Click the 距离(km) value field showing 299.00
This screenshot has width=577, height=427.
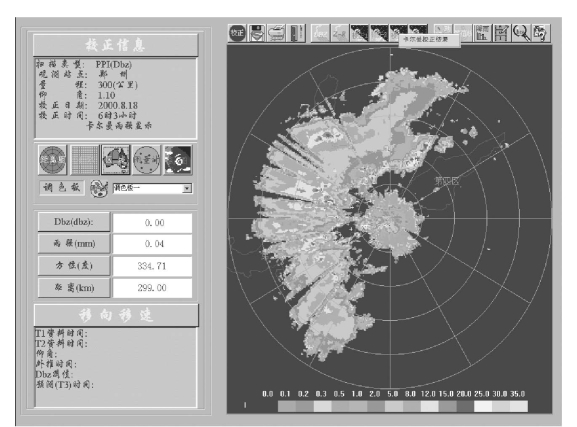[x=152, y=288]
